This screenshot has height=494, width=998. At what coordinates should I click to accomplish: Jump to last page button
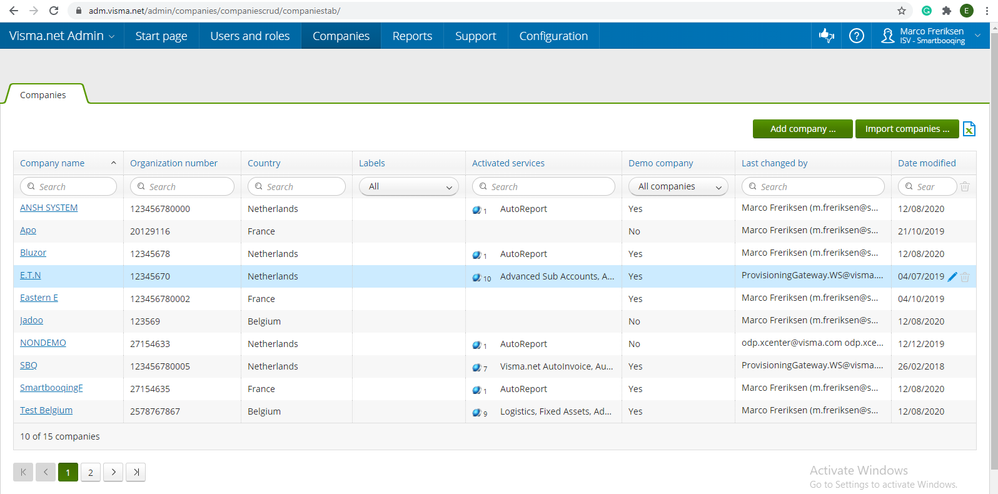136,472
